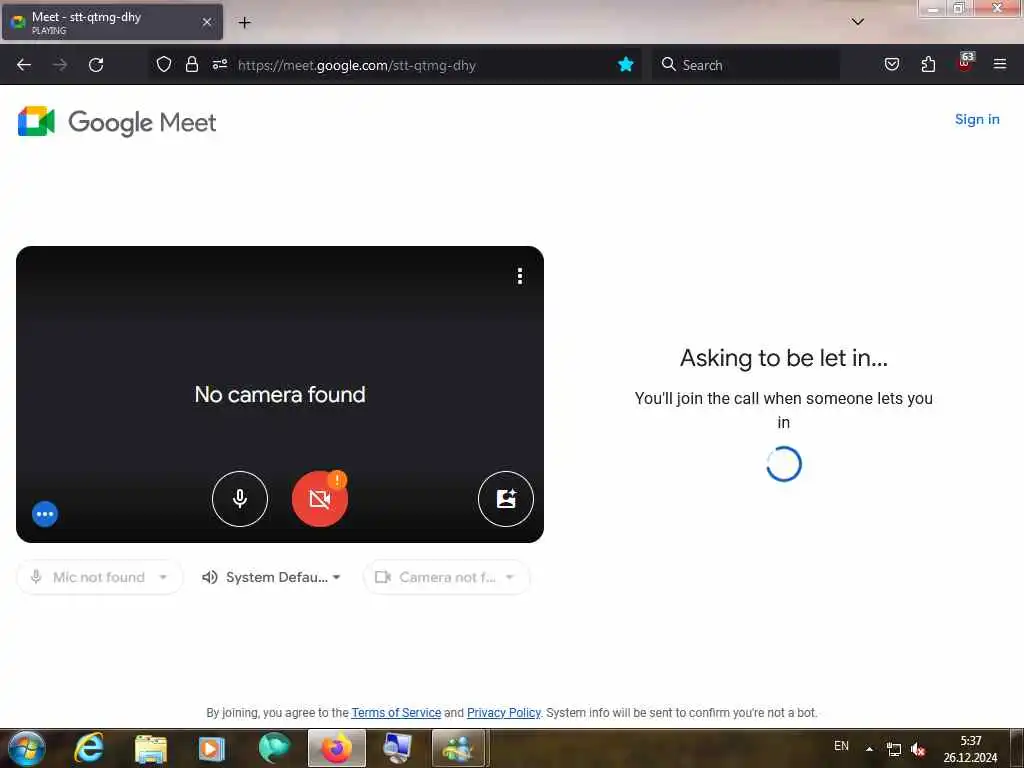
Task: Click the blue ellipsis button in preview
Action: coord(45,514)
